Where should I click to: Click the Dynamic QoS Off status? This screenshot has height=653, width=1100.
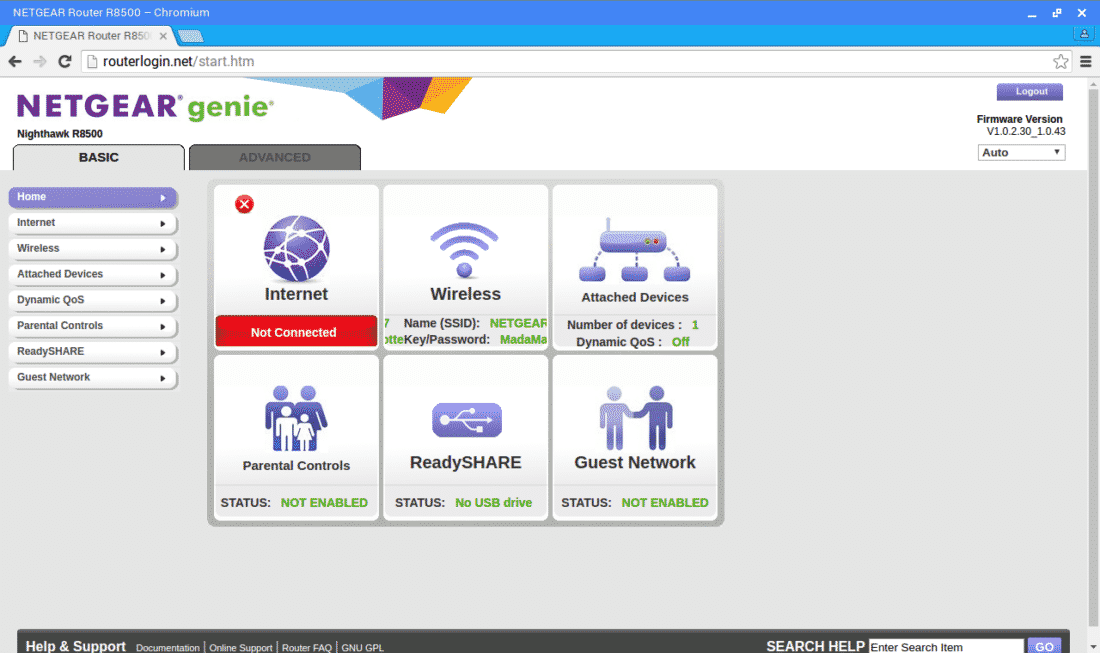click(x=680, y=342)
